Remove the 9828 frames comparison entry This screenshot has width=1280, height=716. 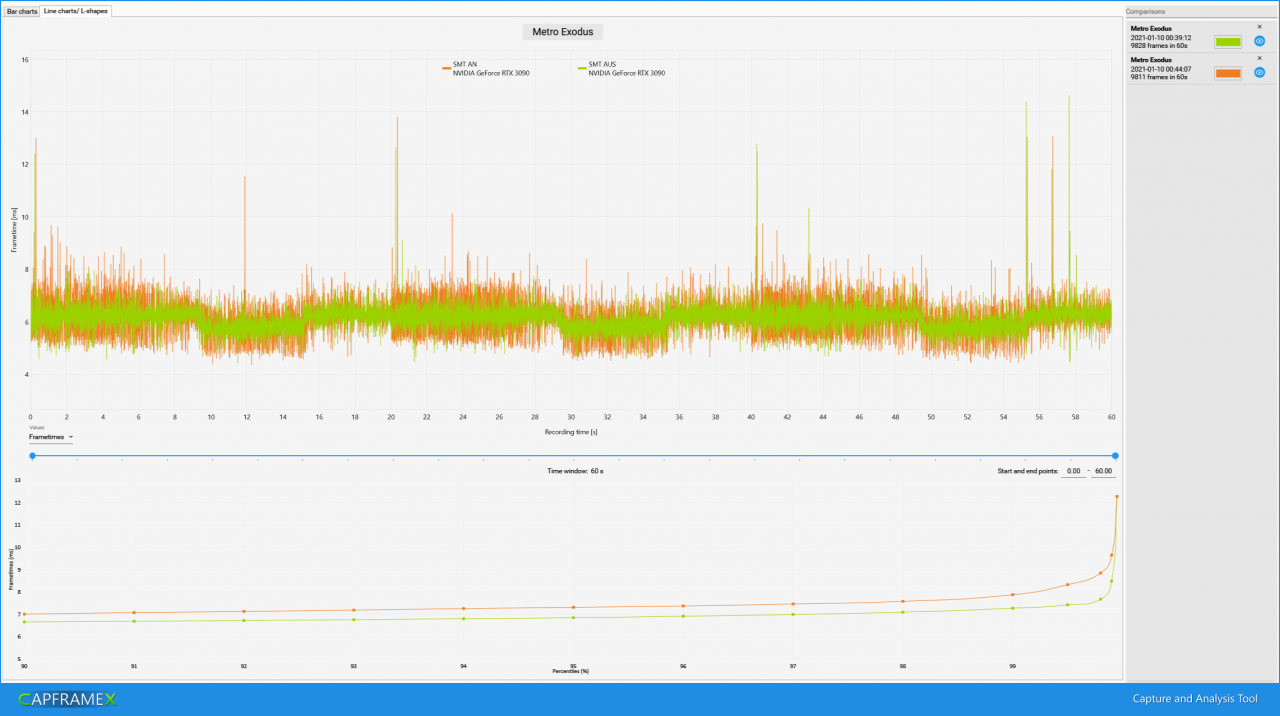pyautogui.click(x=1259, y=27)
